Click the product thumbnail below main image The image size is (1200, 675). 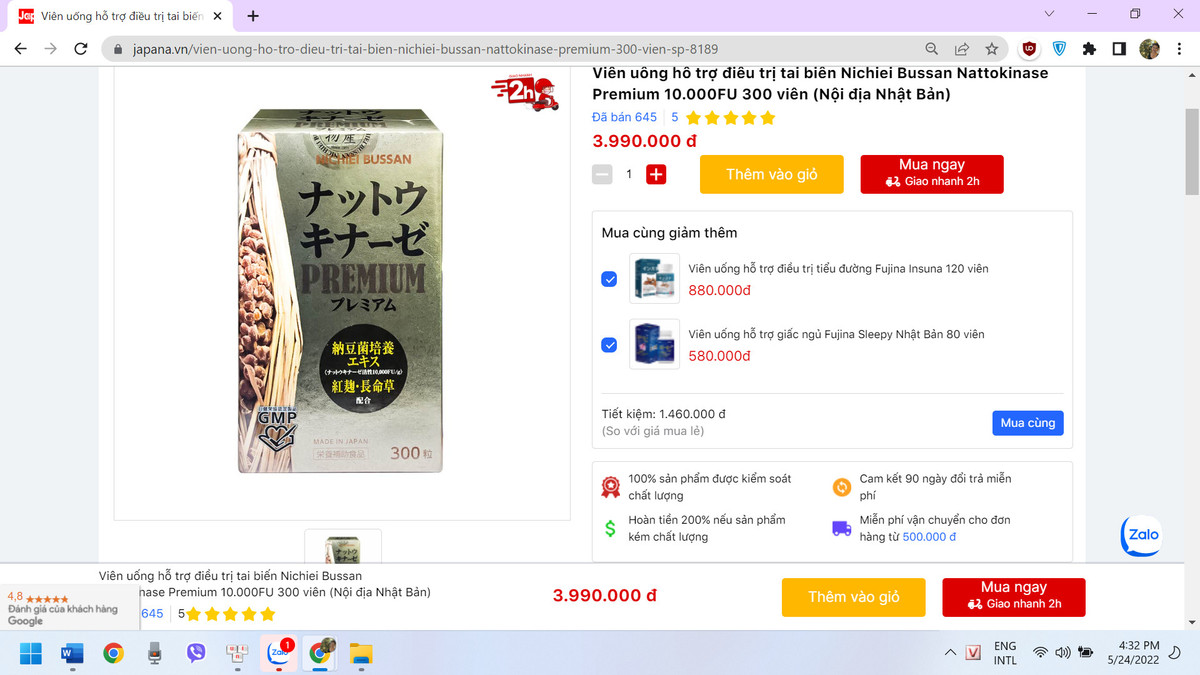click(x=343, y=546)
